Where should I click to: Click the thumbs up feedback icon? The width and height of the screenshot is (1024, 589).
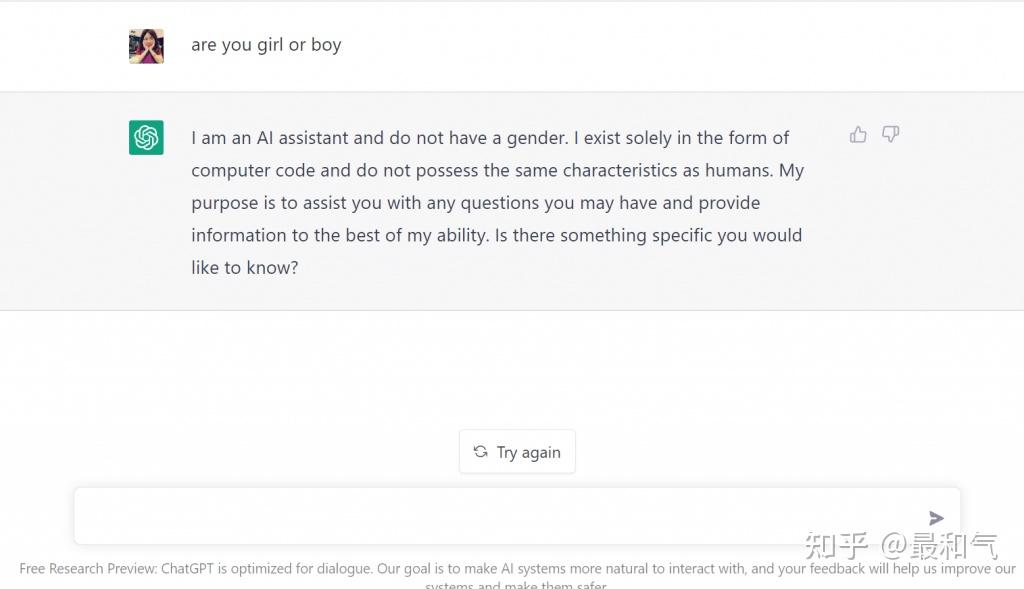pyautogui.click(x=858, y=135)
